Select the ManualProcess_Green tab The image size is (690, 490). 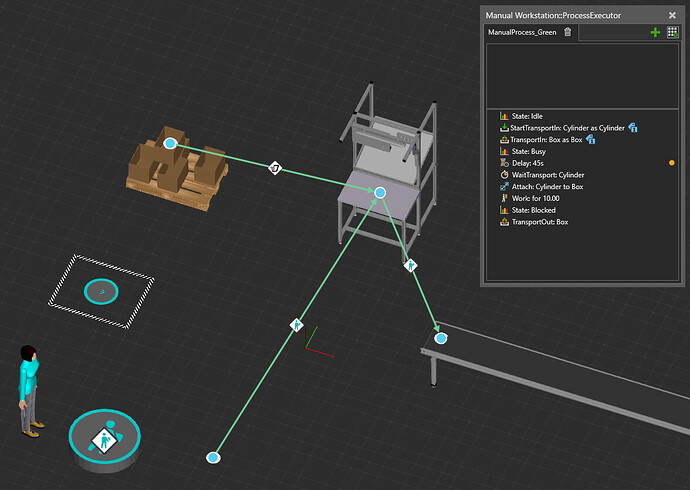[521, 33]
